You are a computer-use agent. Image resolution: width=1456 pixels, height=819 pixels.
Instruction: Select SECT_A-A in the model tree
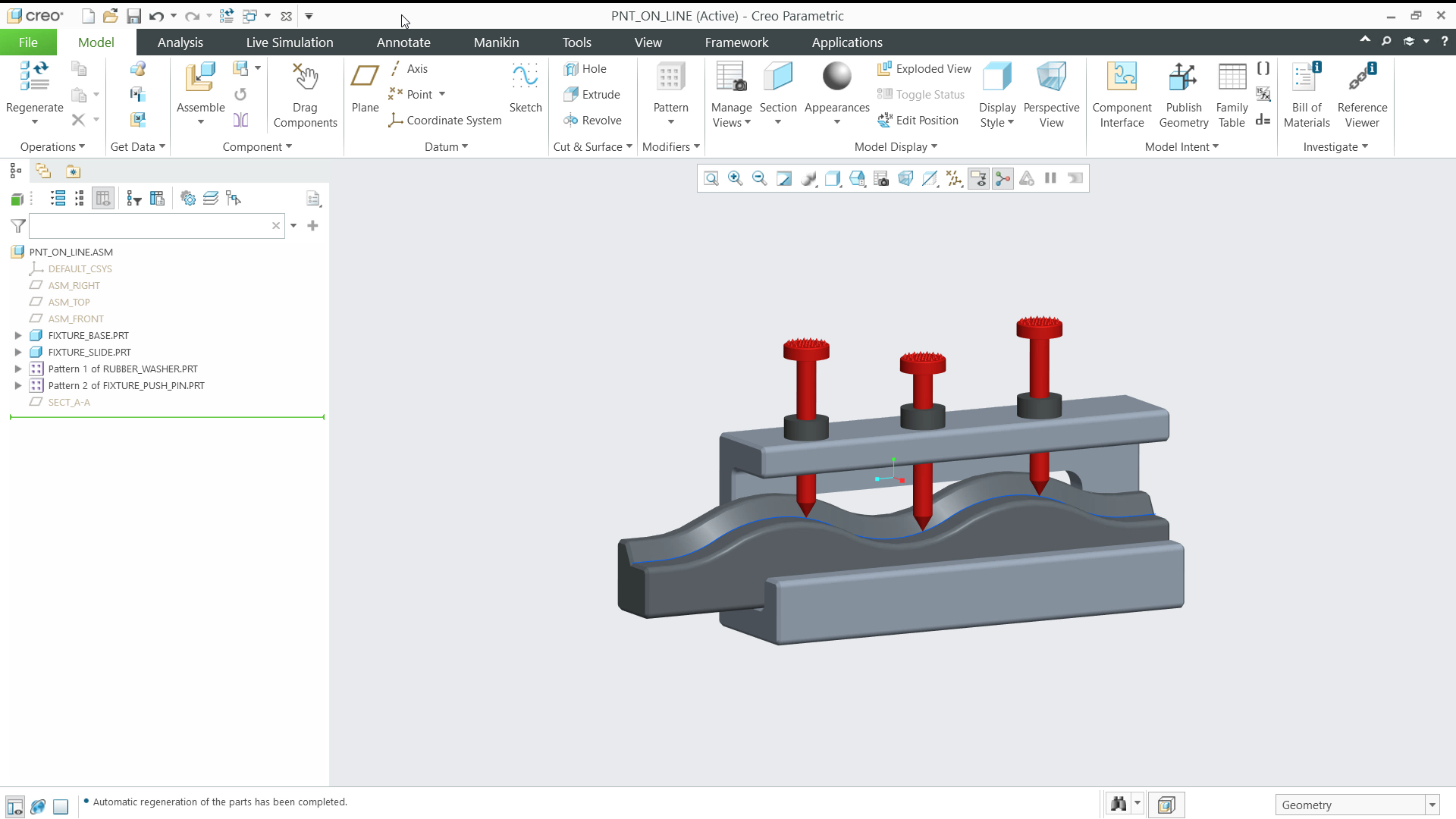69,403
